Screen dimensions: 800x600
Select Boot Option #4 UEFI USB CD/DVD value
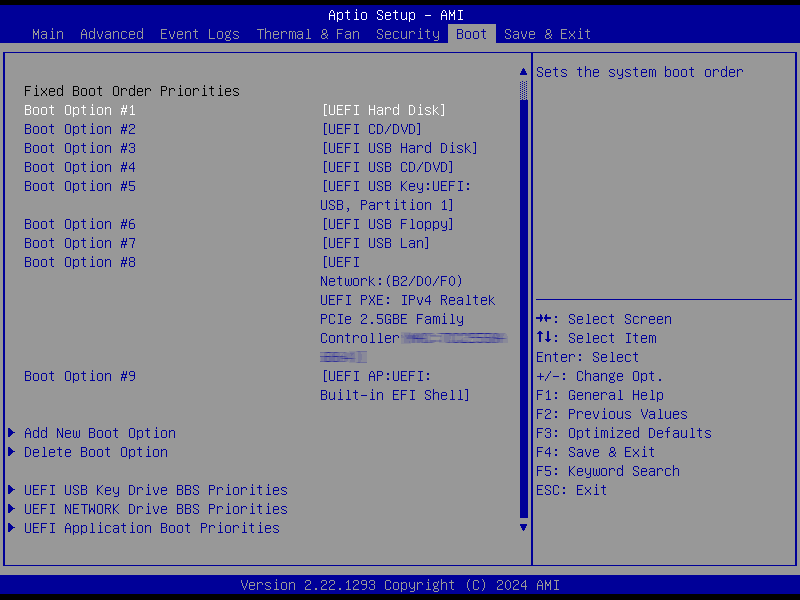387,167
